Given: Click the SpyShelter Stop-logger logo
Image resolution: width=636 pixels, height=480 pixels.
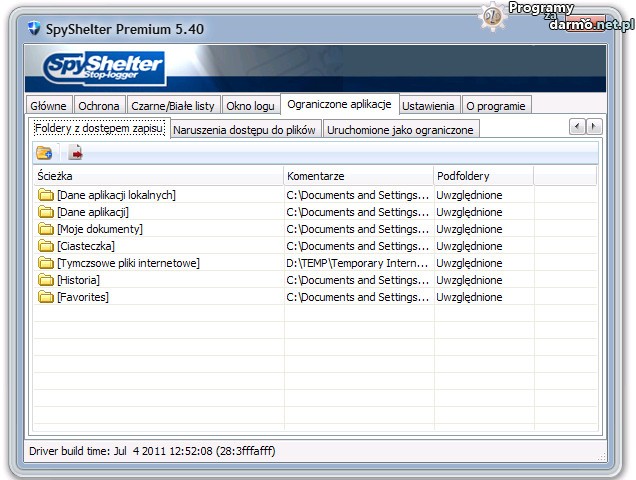Looking at the screenshot, I should coord(104,68).
